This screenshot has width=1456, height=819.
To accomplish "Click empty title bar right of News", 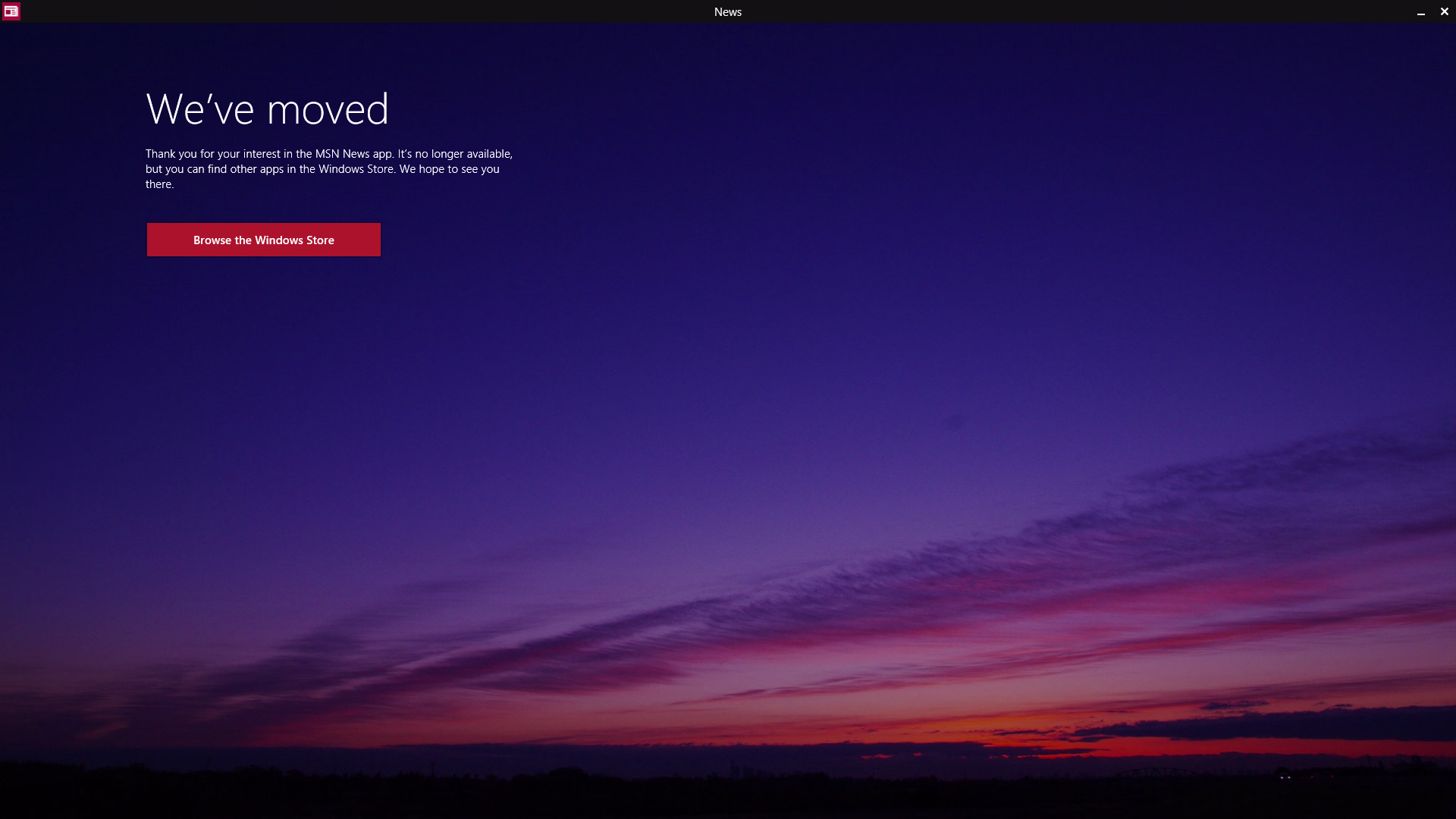I will pyautogui.click(x=1062, y=11).
